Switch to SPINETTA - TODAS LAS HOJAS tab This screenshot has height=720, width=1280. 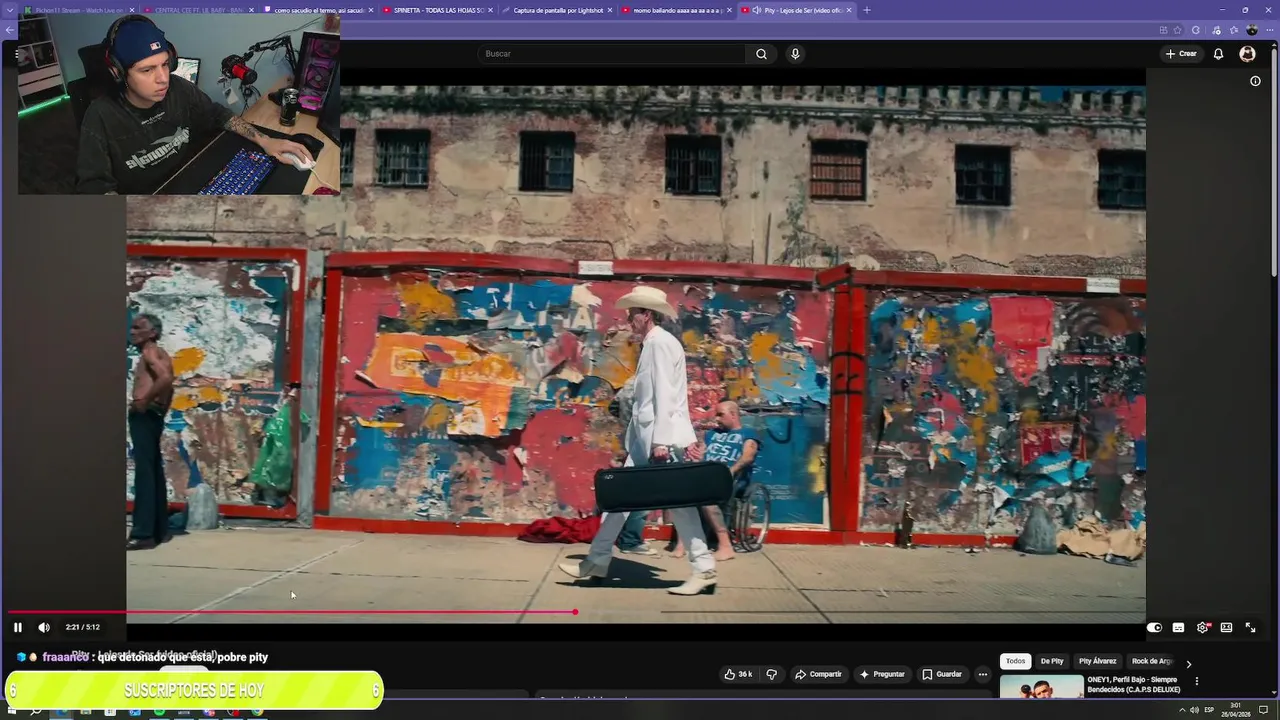tap(438, 10)
